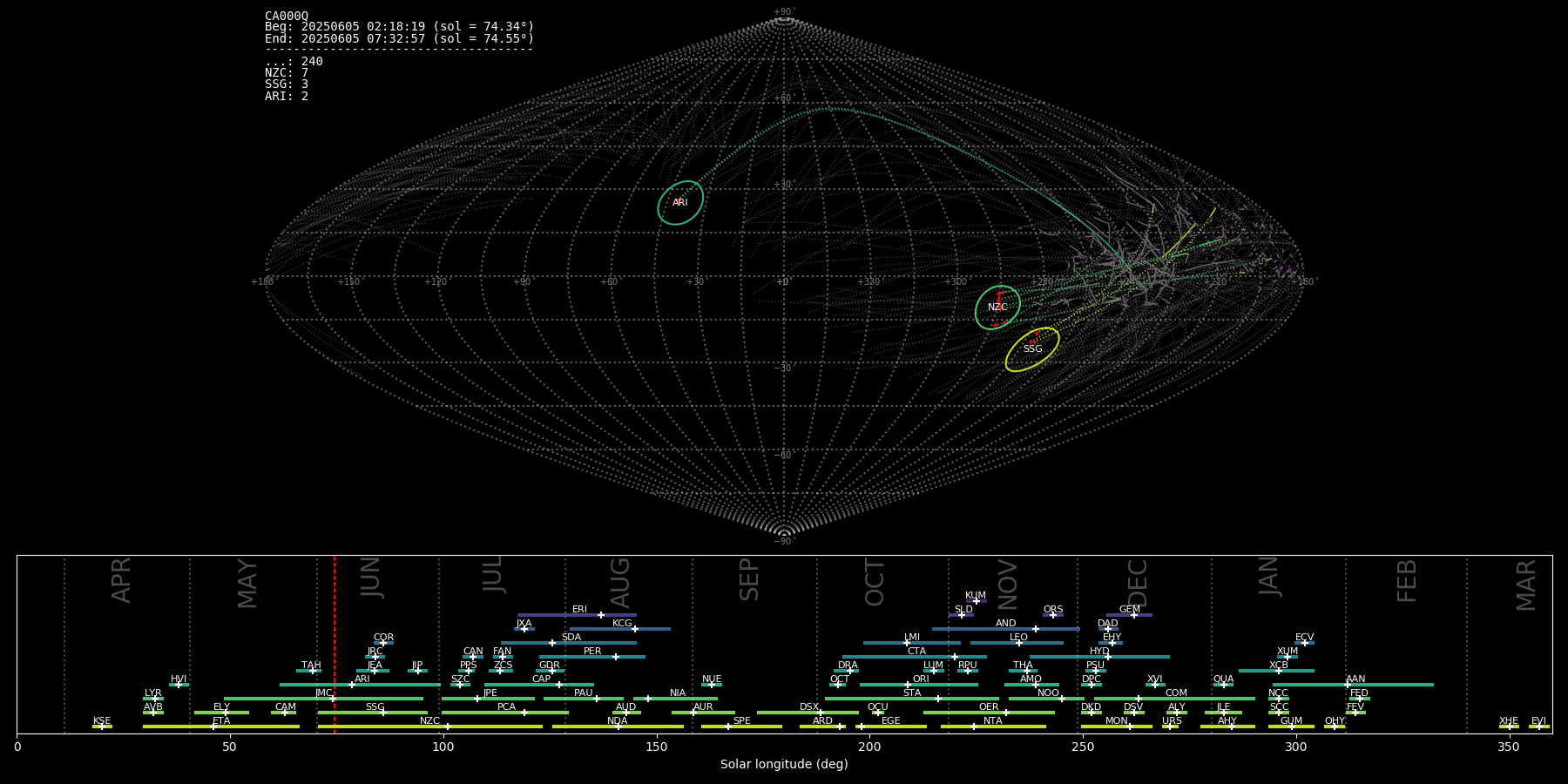The height and width of the screenshot is (784, 1568).
Task: Click the sporadic count '...: 240' entry
Action: click(x=294, y=61)
